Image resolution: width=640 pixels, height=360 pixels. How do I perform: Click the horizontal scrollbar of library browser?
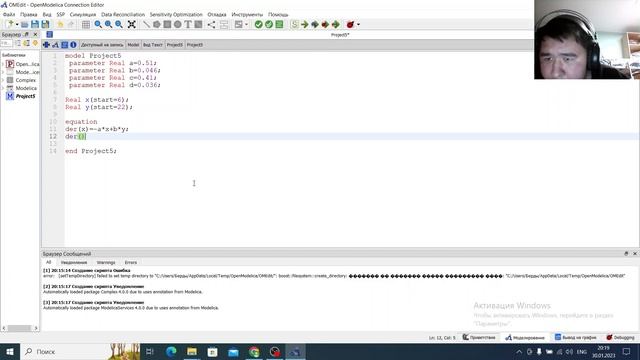20,328
